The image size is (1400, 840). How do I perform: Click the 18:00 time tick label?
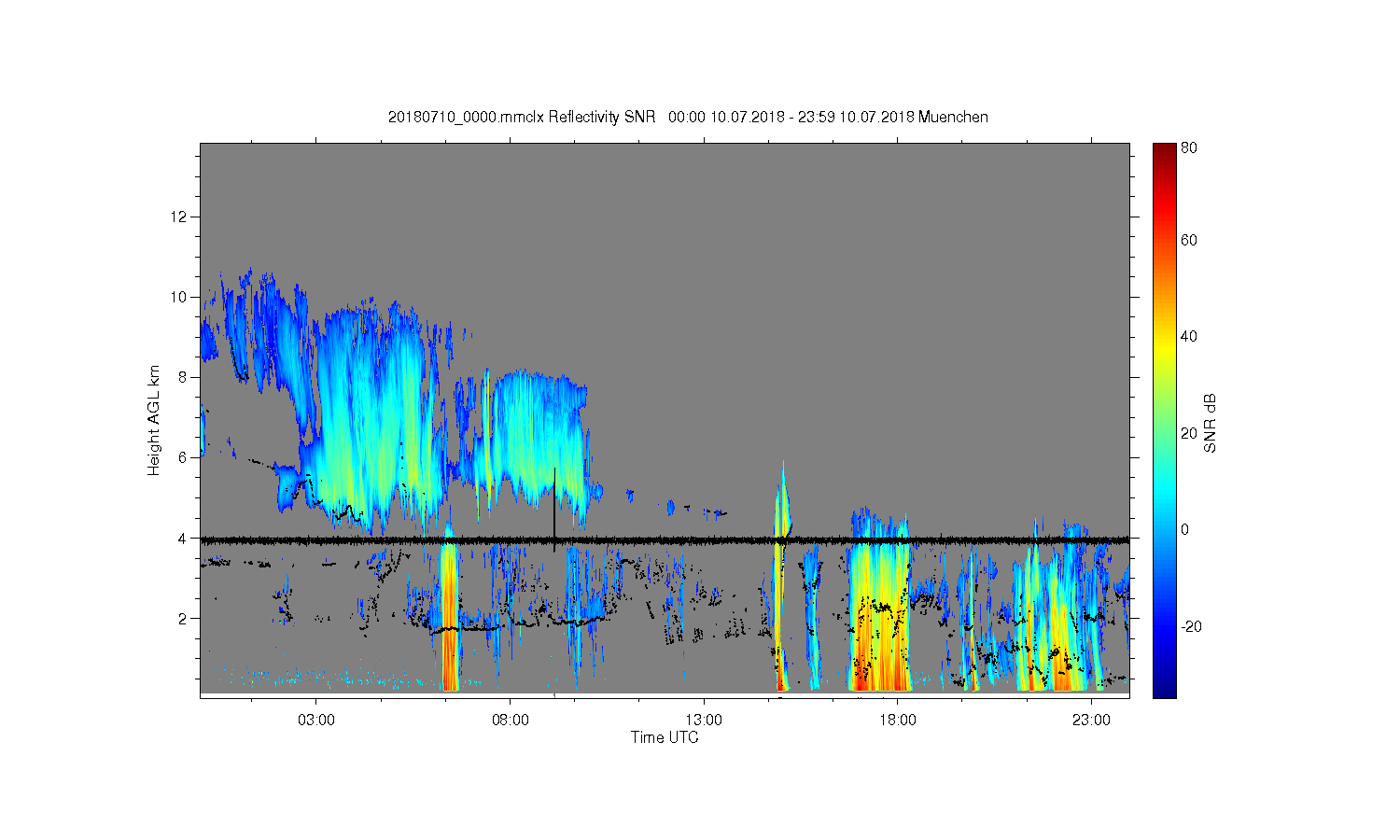897,721
